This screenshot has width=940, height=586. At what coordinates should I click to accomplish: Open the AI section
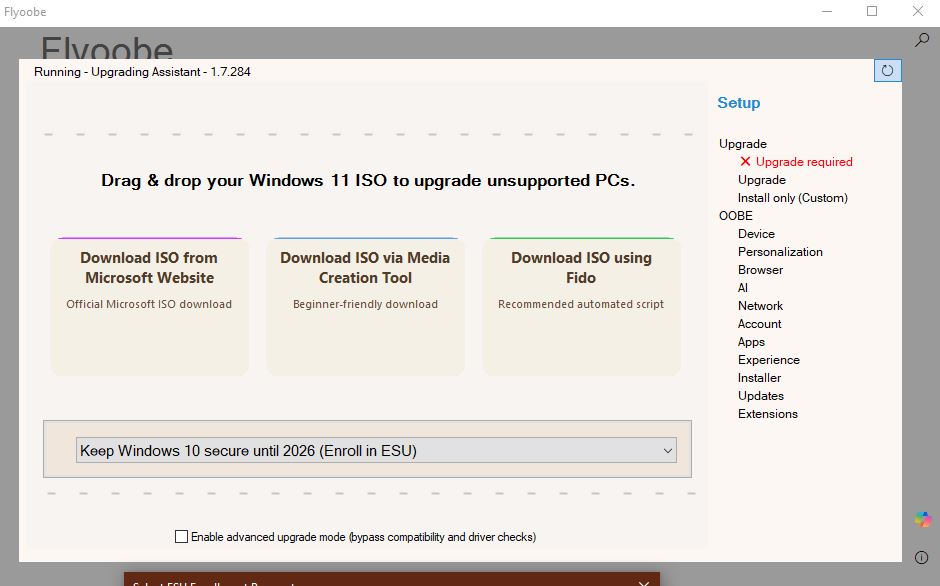(x=743, y=288)
